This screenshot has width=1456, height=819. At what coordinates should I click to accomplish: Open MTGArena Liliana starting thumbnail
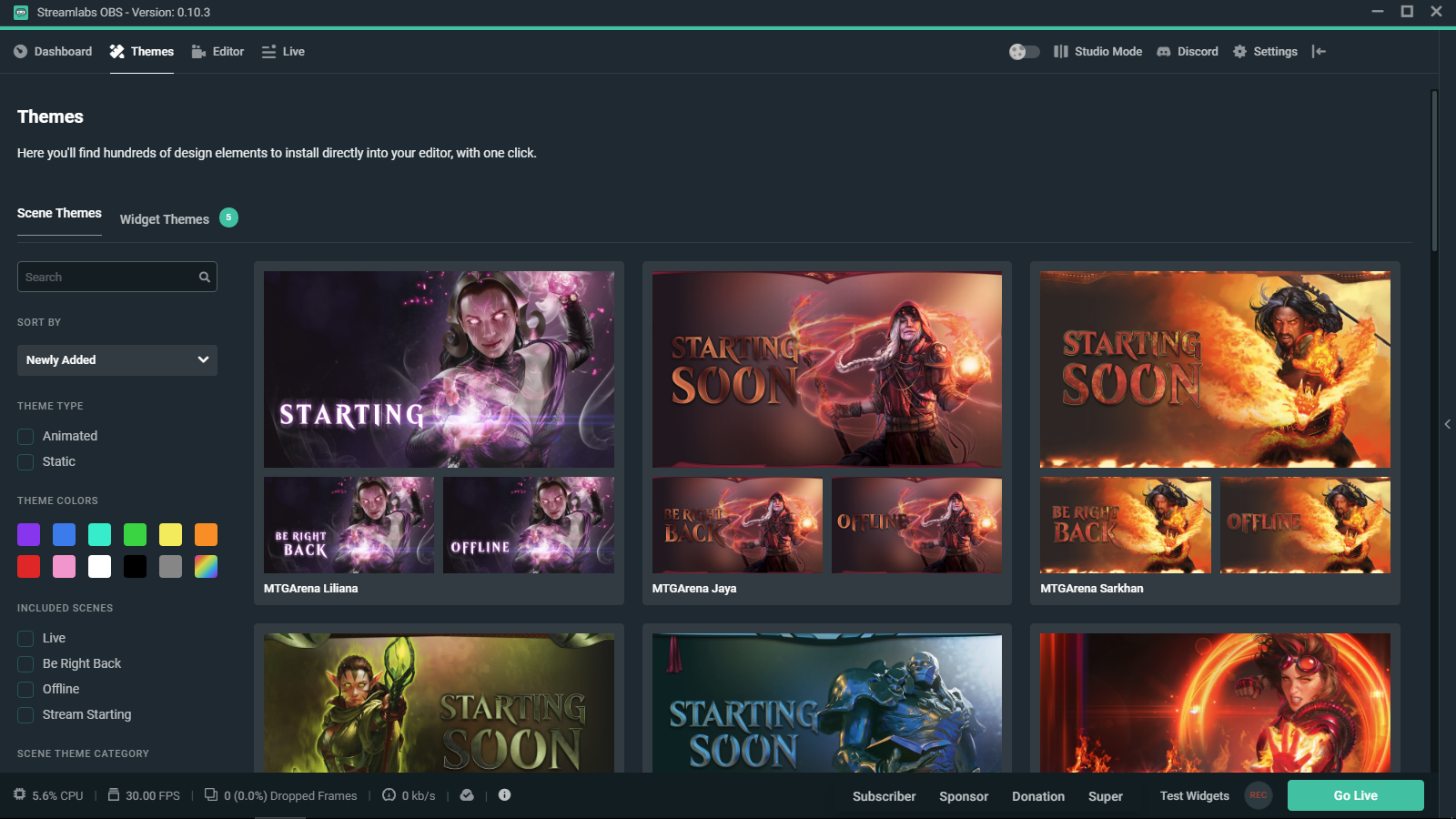[439, 369]
